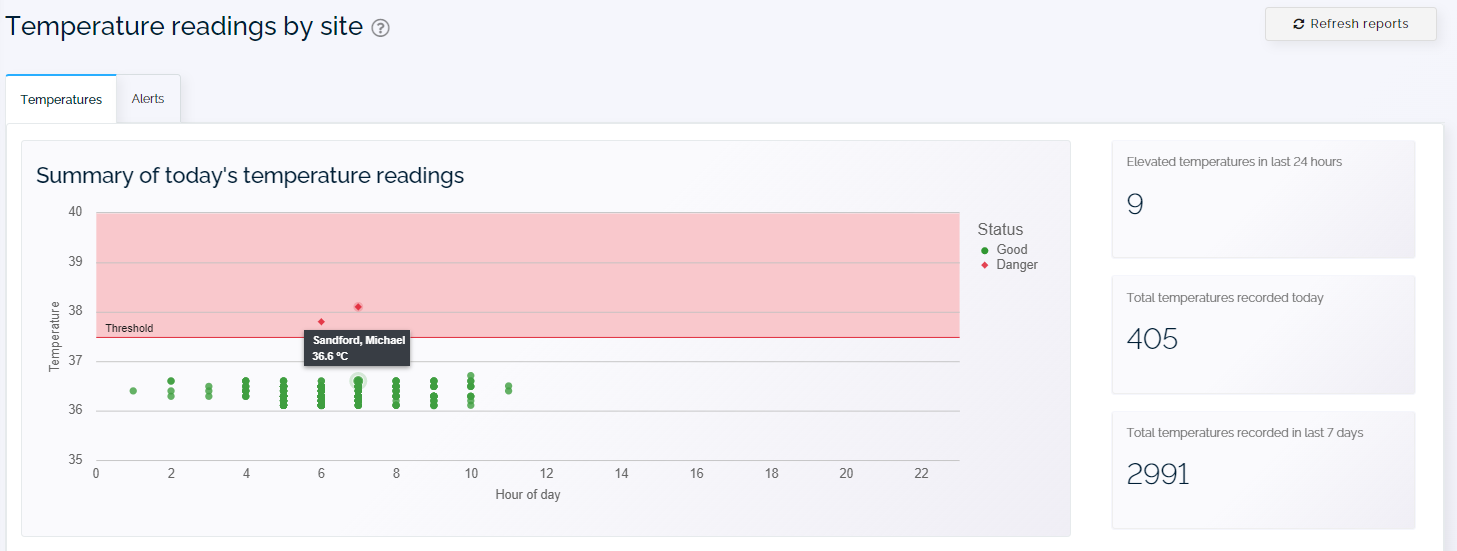Click the red danger point at hour 7
This screenshot has height=551, width=1457.
[x=358, y=307]
